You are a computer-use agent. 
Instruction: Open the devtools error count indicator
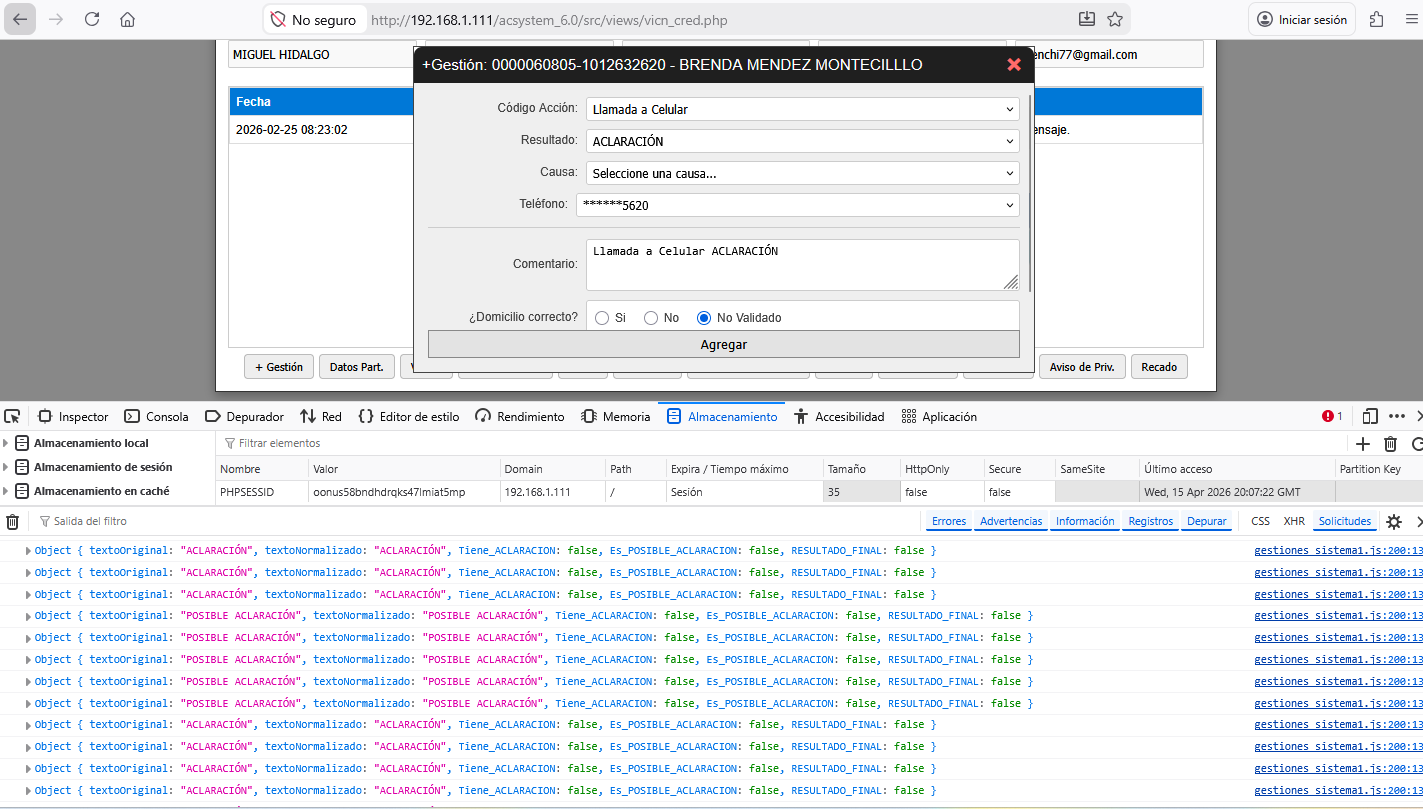pos(1332,416)
